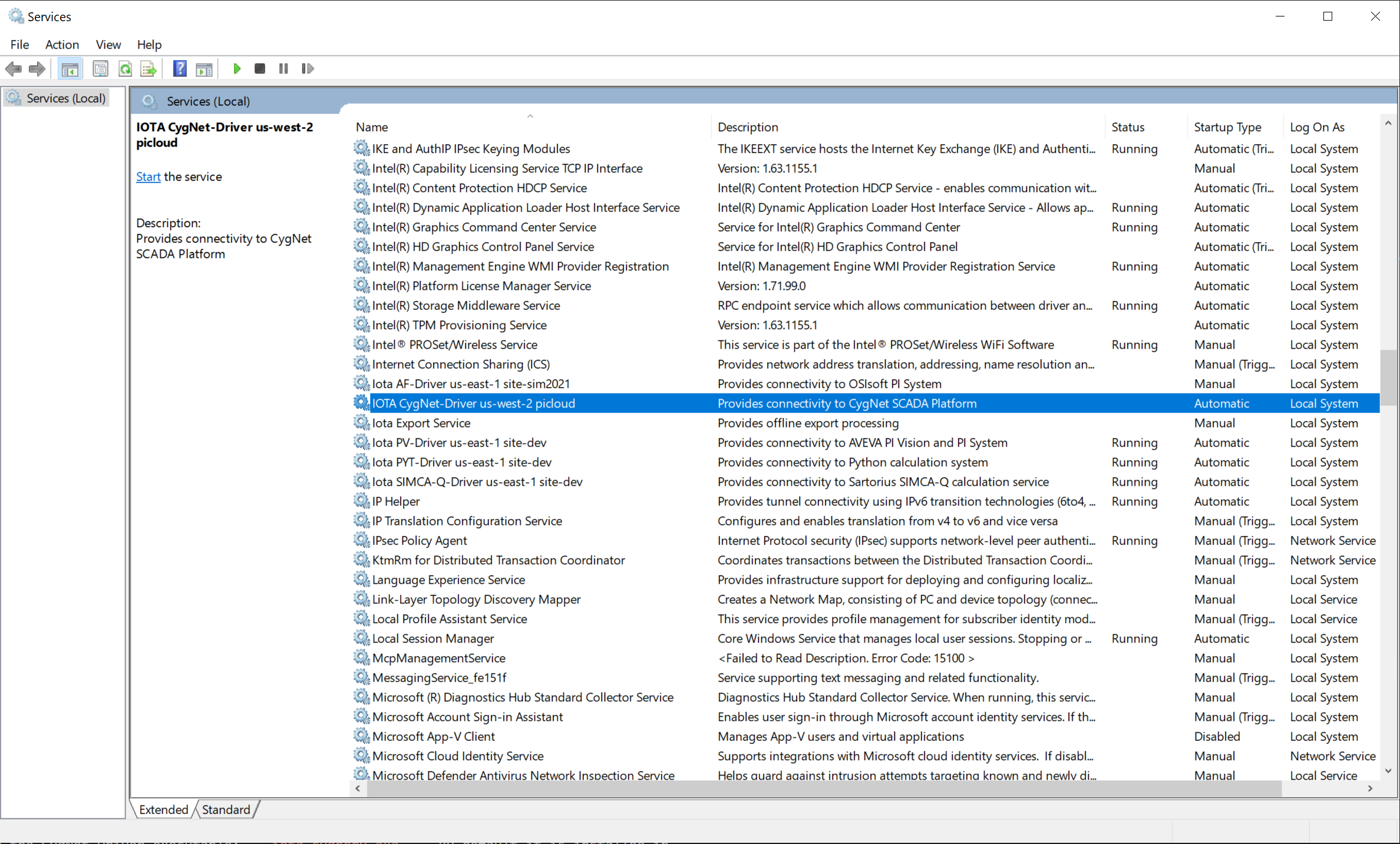The image size is (1400, 844).
Task: Click gear icon of IP Translation Configuration Service
Action: 361,521
